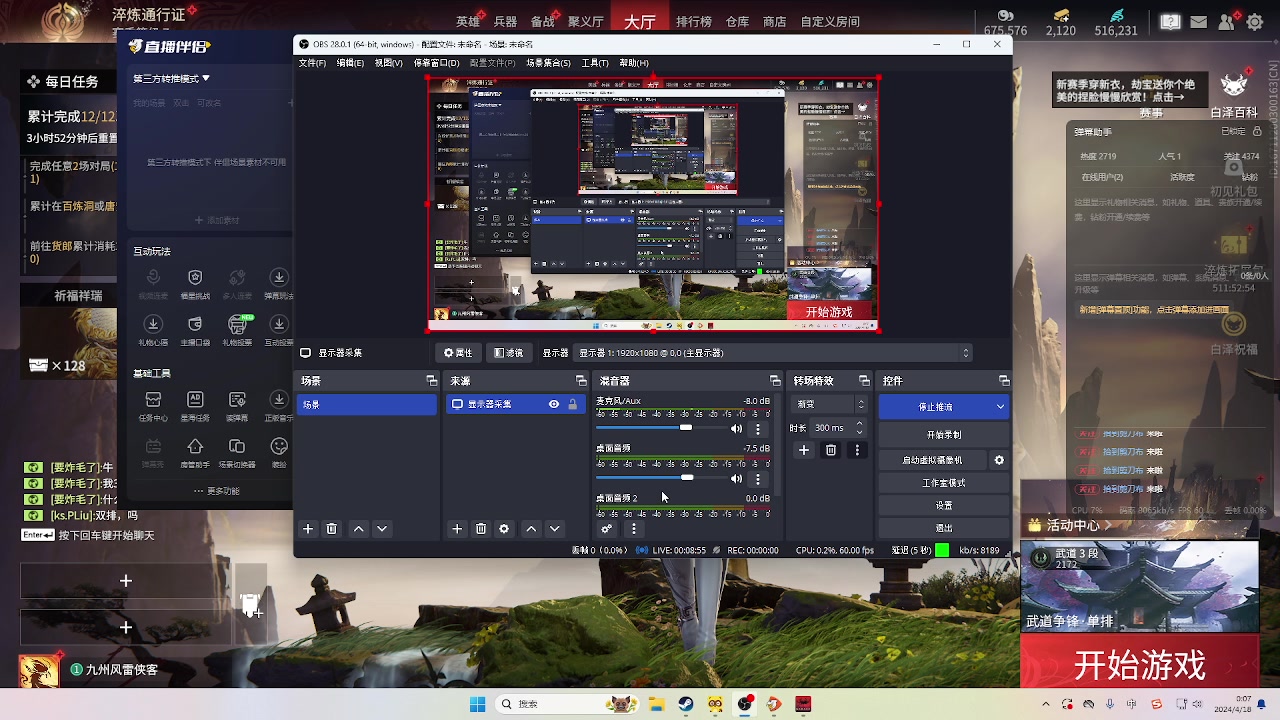Open OBS 设置 settings button
The width and height of the screenshot is (1280, 720).
(x=944, y=506)
